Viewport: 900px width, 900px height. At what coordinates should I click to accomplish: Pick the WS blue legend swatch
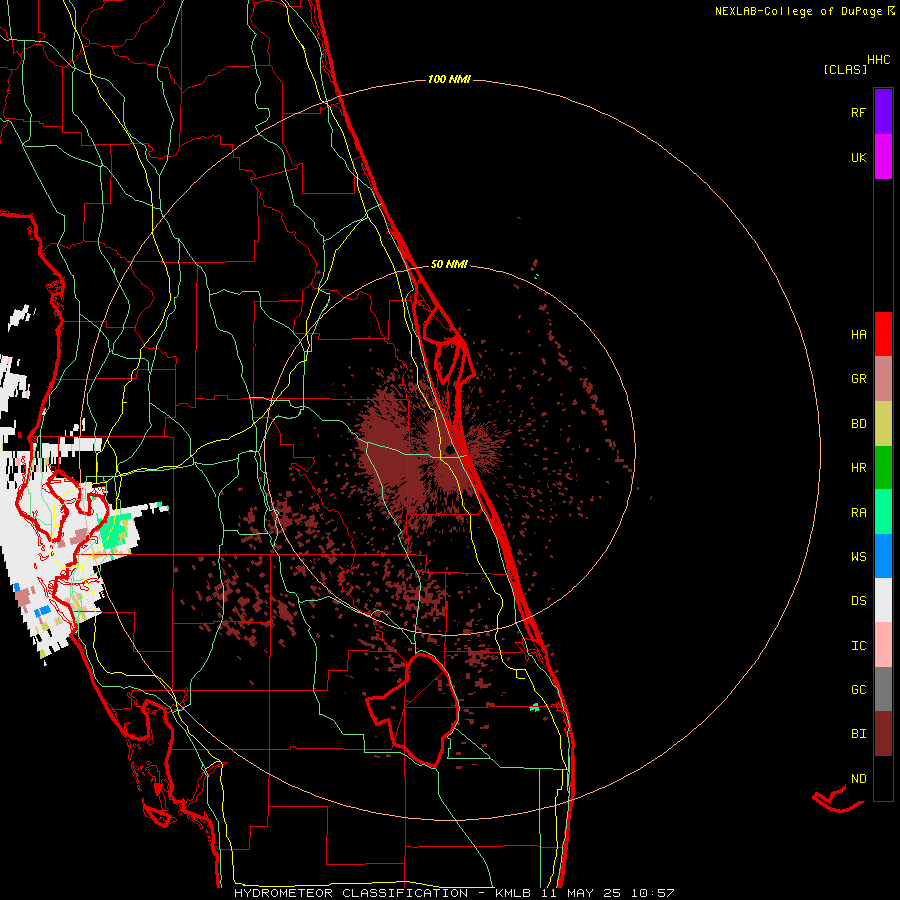click(883, 556)
